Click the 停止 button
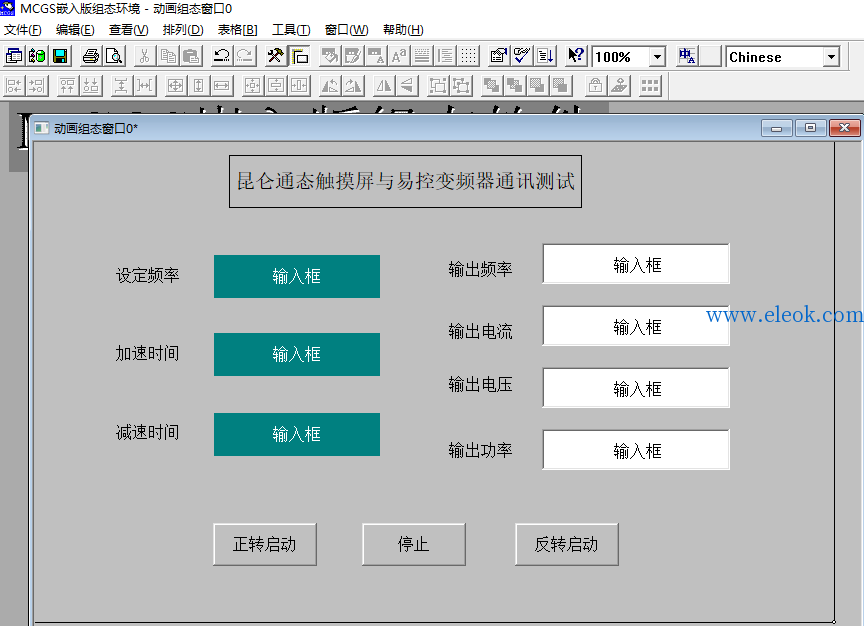 point(414,544)
